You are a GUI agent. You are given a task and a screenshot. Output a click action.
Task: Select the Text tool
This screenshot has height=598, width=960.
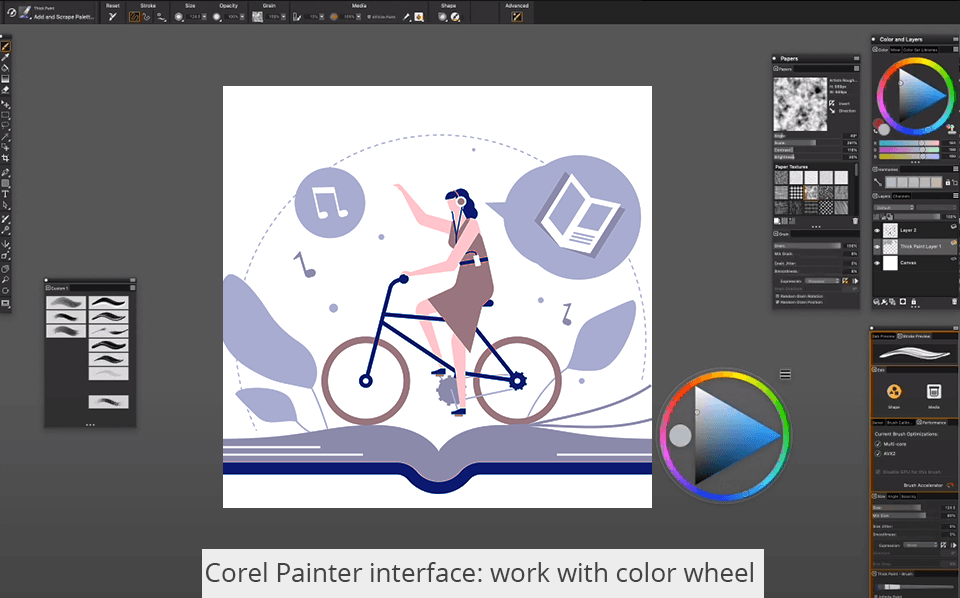tap(6, 194)
